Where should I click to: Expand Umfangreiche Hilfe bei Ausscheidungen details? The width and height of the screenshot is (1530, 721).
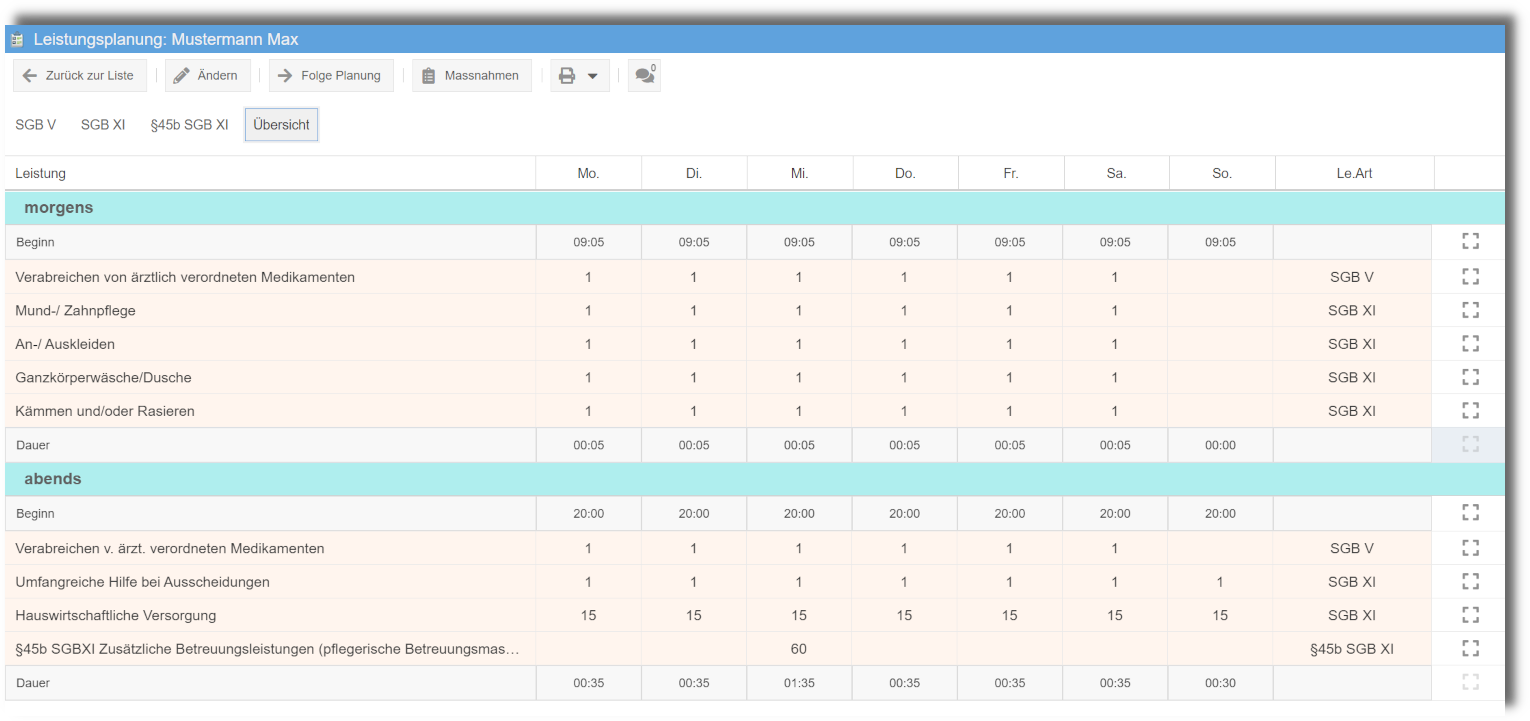coord(1469,581)
